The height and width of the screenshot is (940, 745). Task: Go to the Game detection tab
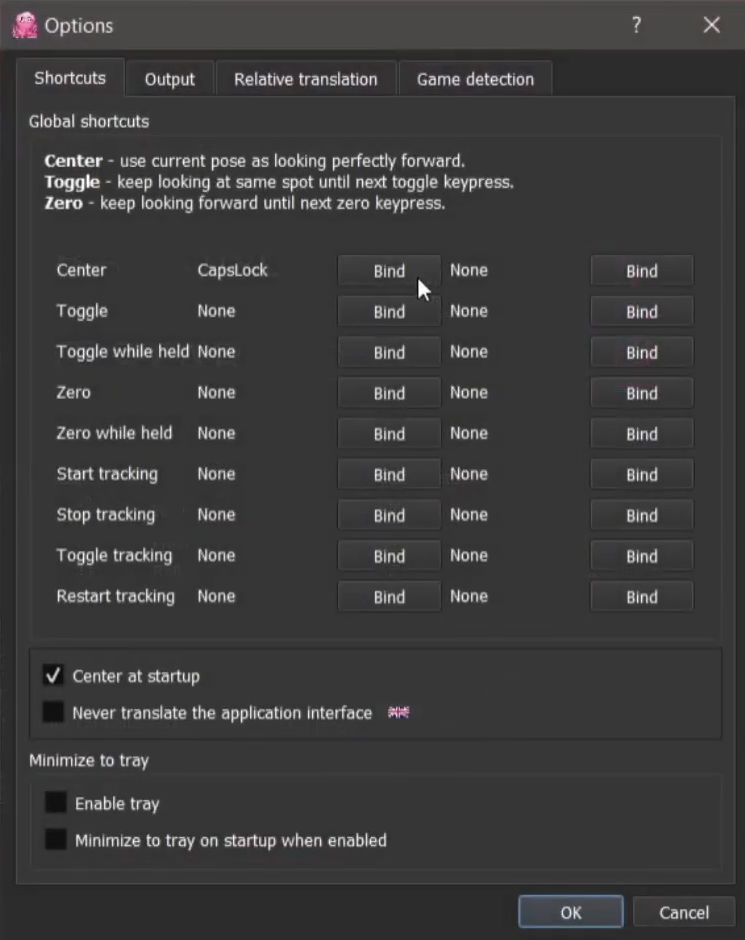click(475, 79)
